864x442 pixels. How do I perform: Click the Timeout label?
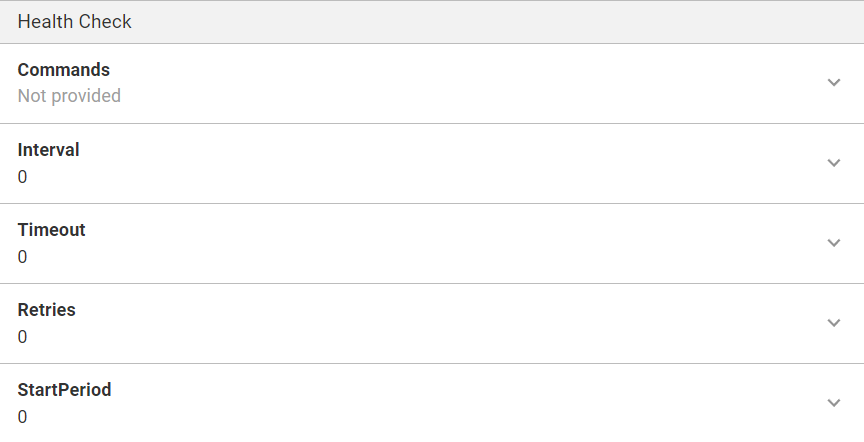click(x=52, y=230)
